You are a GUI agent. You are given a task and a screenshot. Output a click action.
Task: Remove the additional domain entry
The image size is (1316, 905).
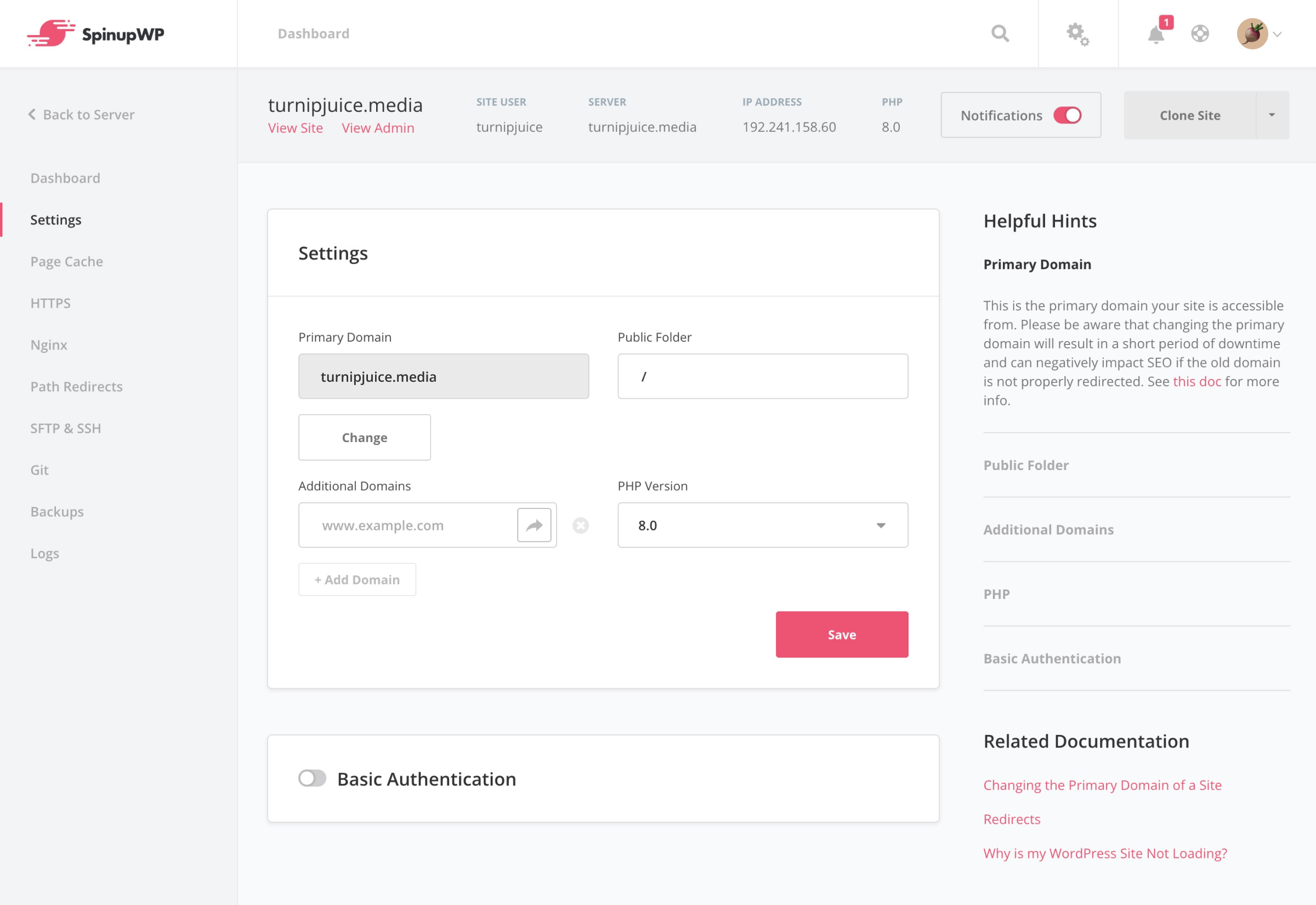point(580,525)
